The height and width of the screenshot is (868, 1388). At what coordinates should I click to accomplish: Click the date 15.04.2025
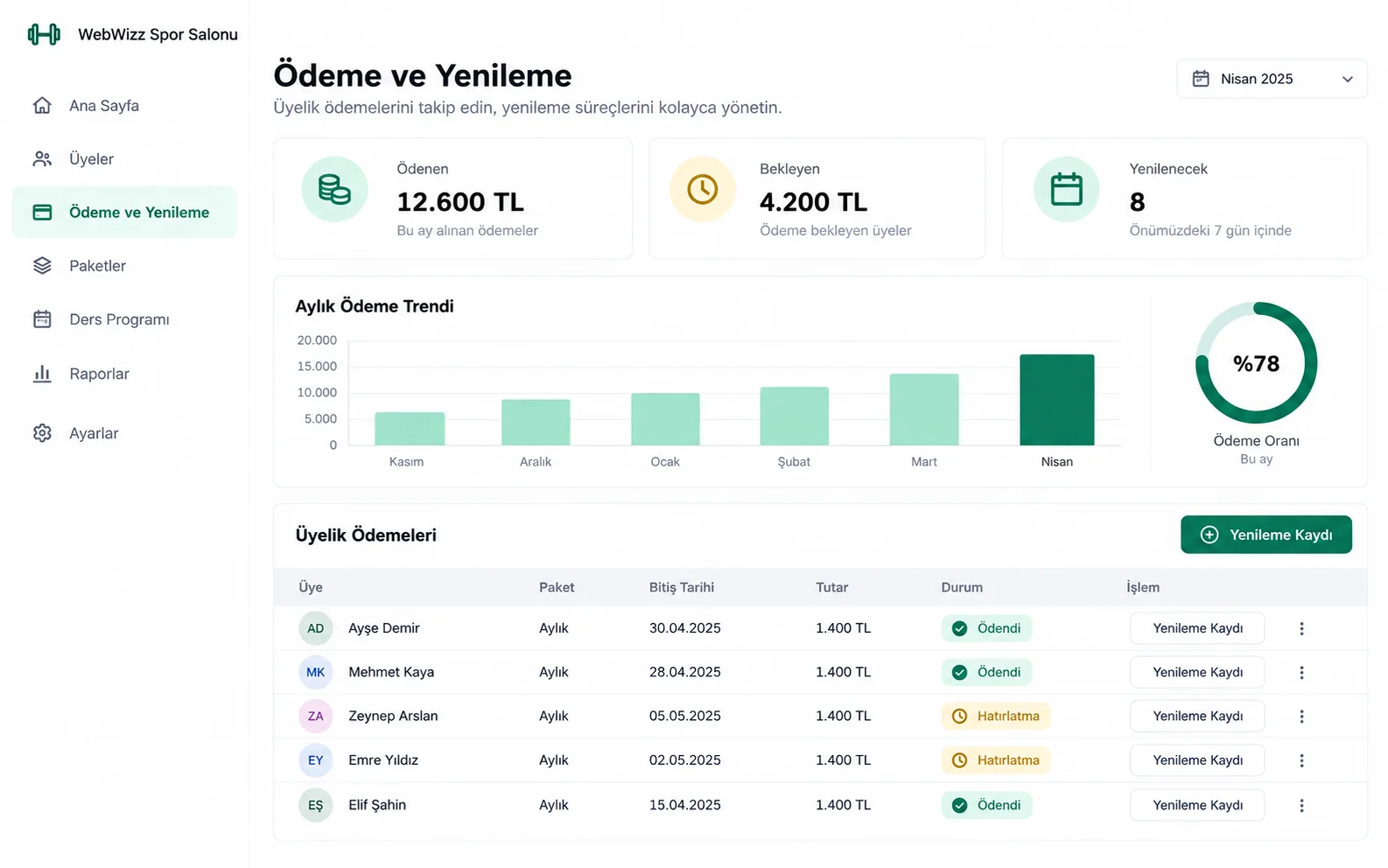coord(685,805)
